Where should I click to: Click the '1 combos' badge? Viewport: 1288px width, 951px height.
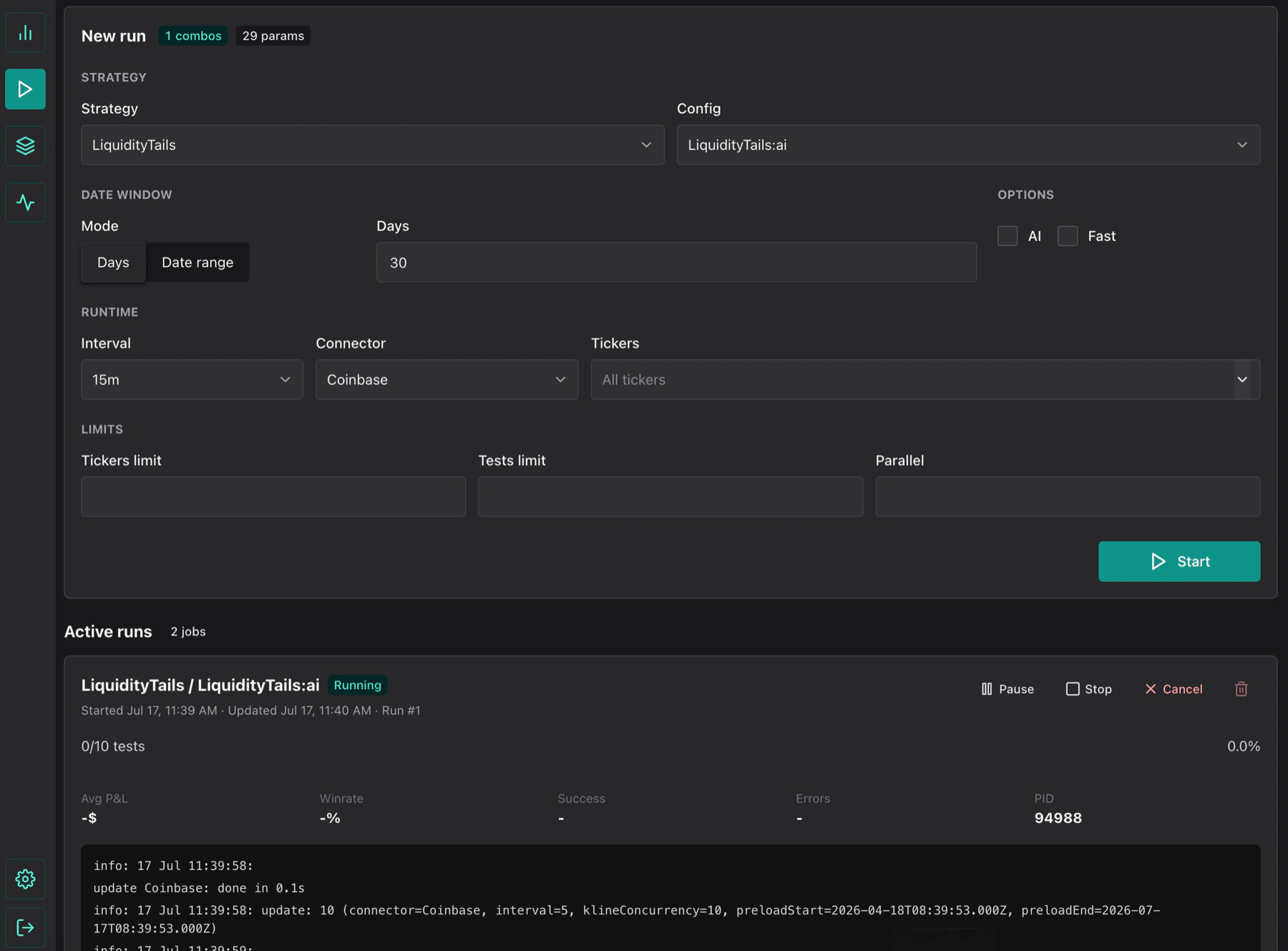[x=193, y=36]
